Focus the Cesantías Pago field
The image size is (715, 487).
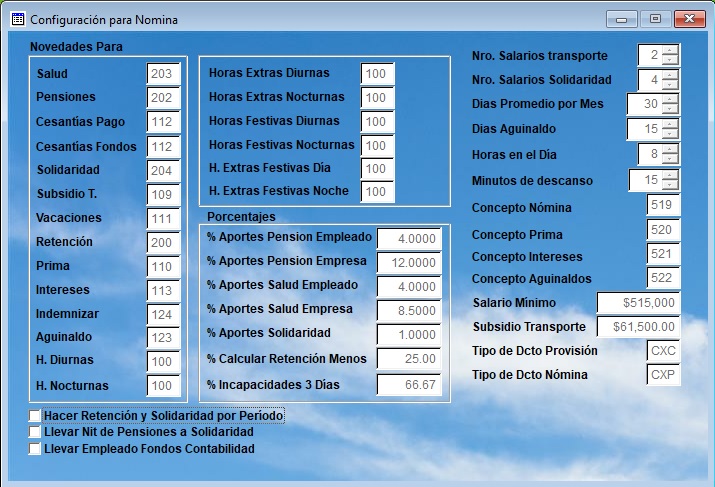point(164,122)
